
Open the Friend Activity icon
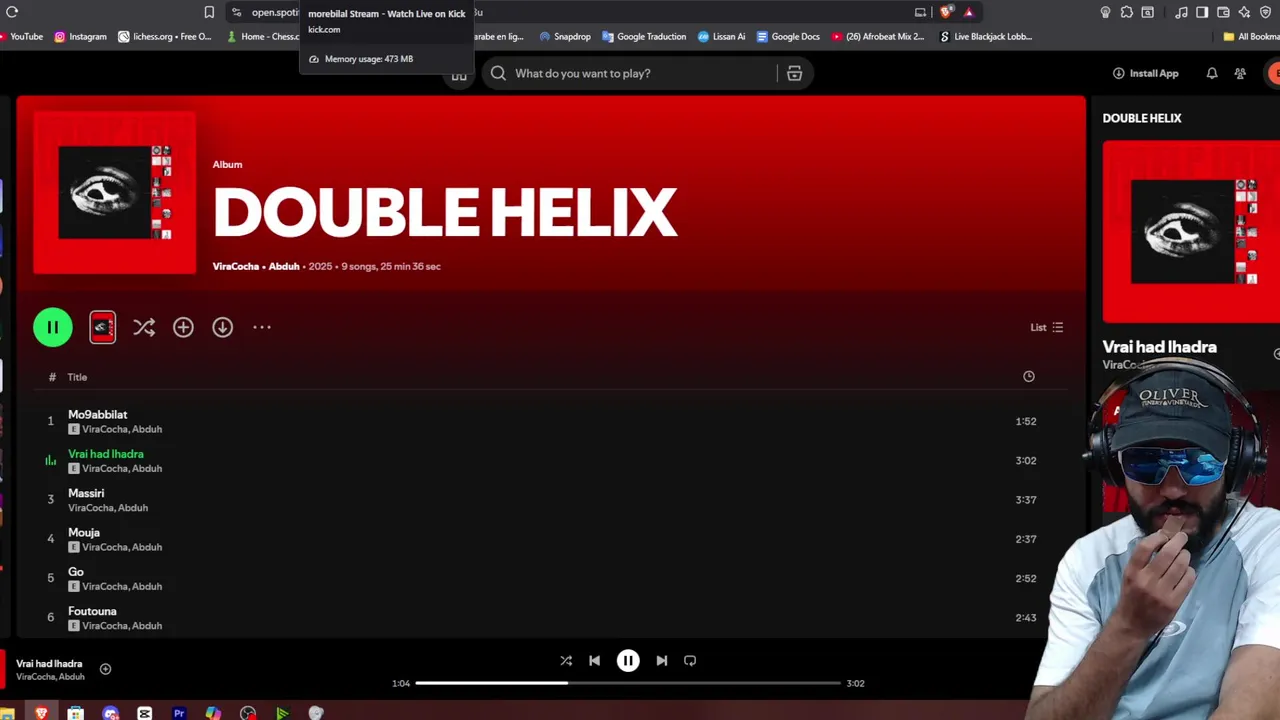point(1240,73)
